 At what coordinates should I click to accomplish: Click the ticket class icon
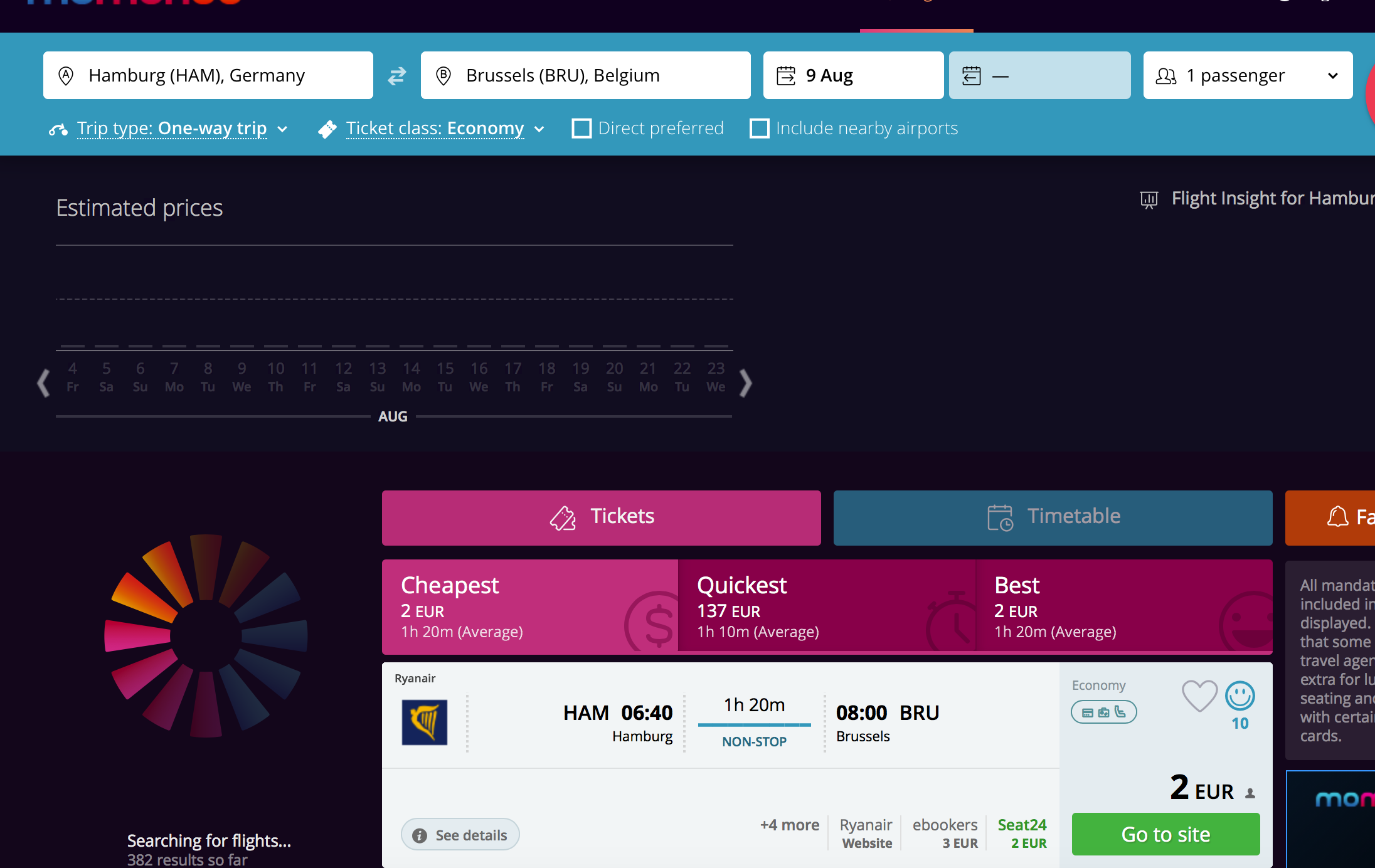[327, 129]
